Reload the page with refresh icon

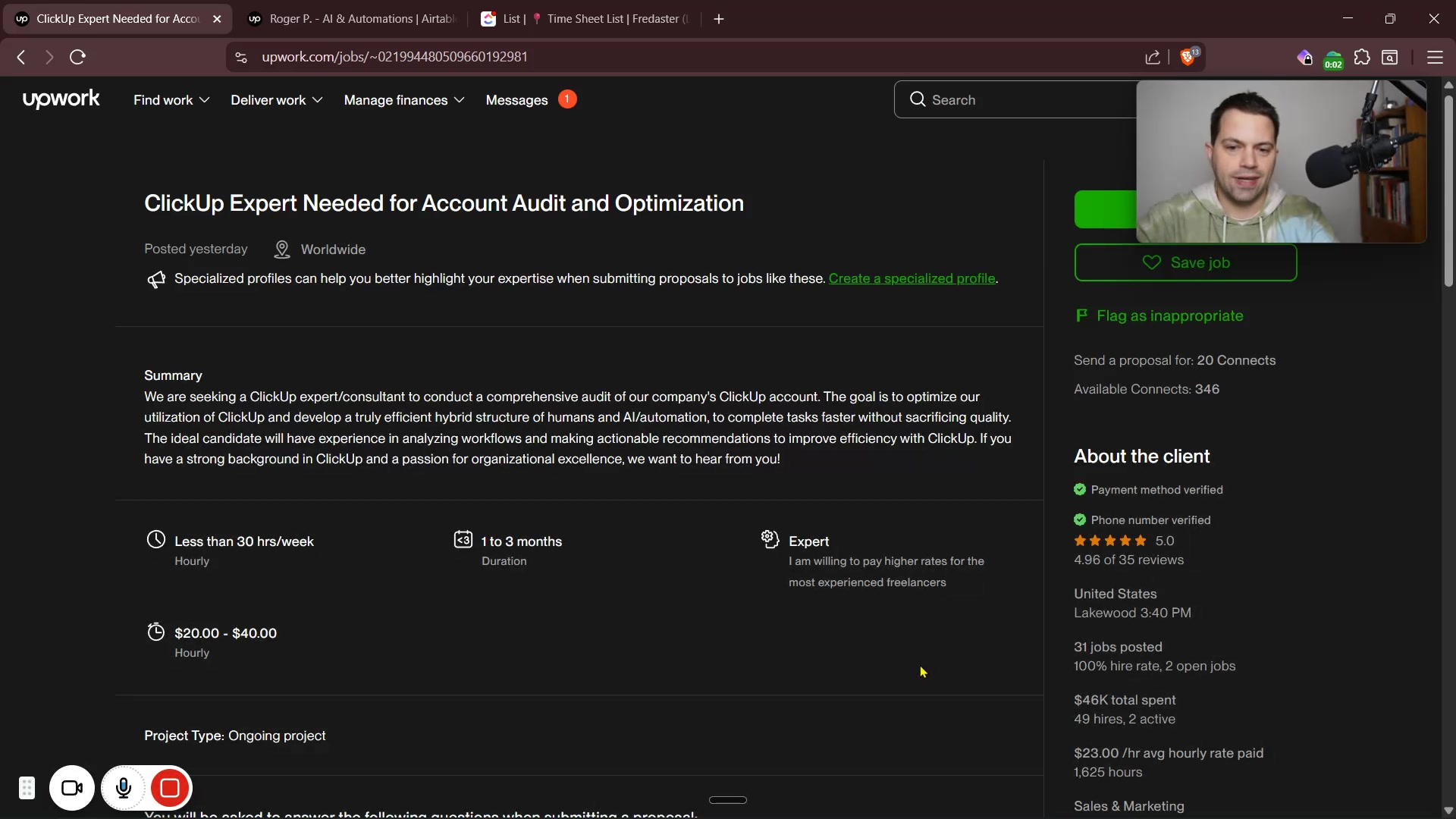click(x=77, y=57)
